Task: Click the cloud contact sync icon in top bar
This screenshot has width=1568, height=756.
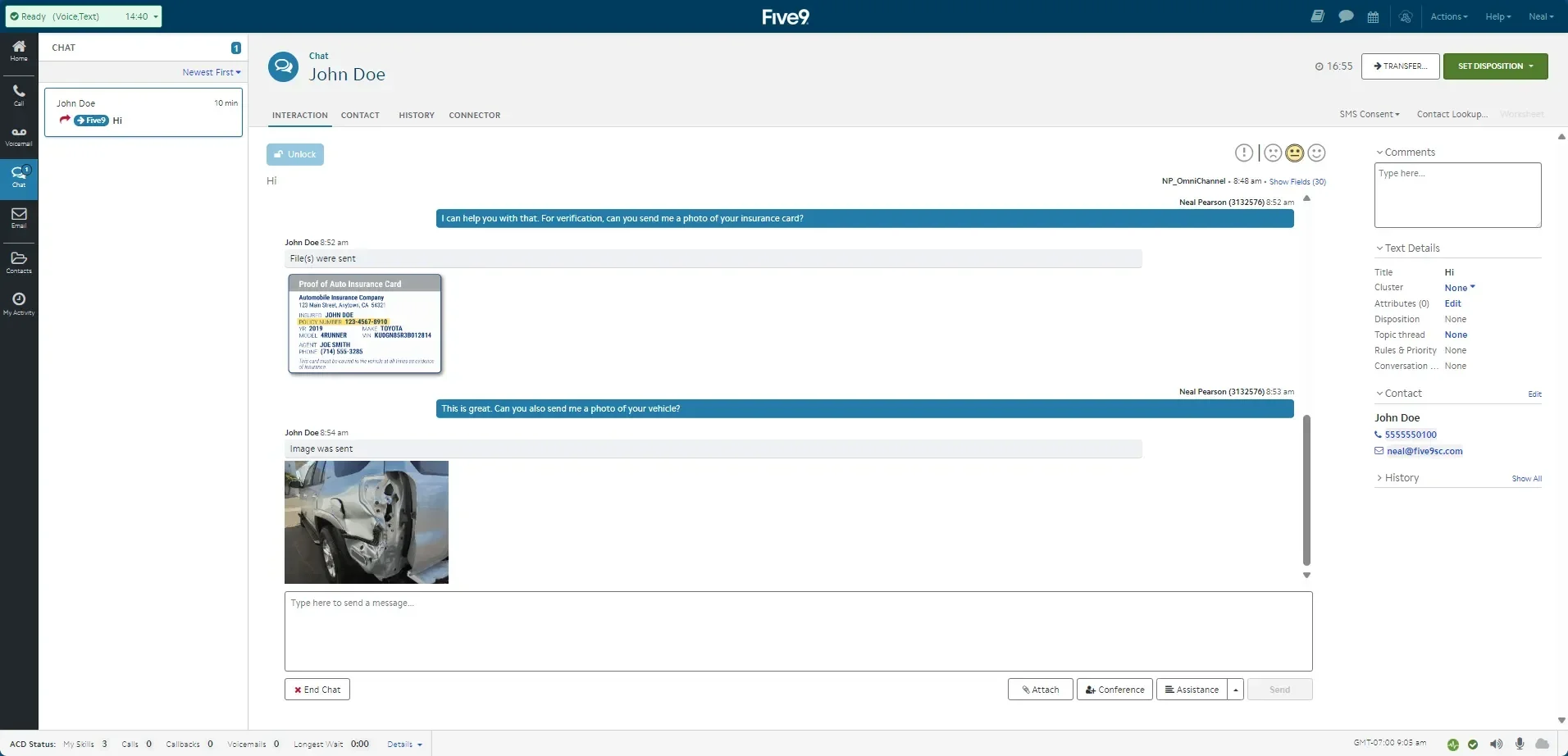Action: (1406, 16)
